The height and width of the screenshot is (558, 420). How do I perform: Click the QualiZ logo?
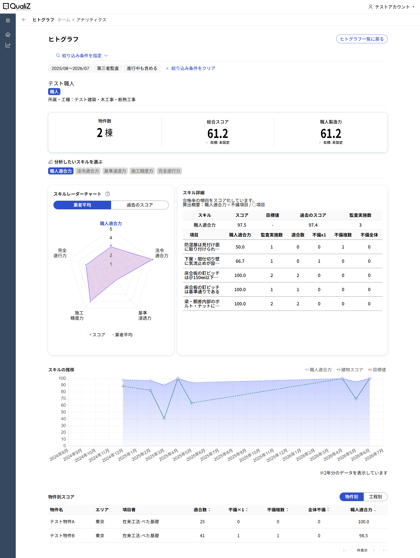click(17, 6)
